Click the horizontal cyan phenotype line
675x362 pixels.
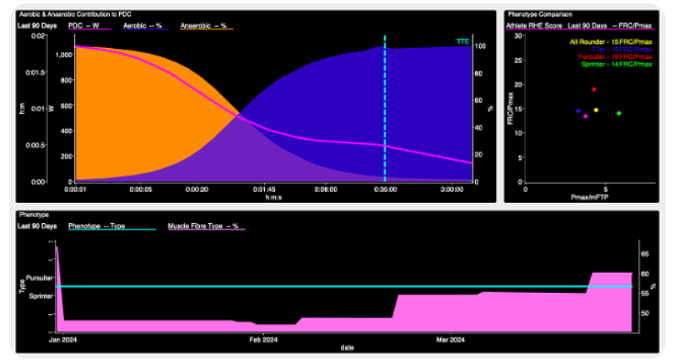(x=344, y=286)
